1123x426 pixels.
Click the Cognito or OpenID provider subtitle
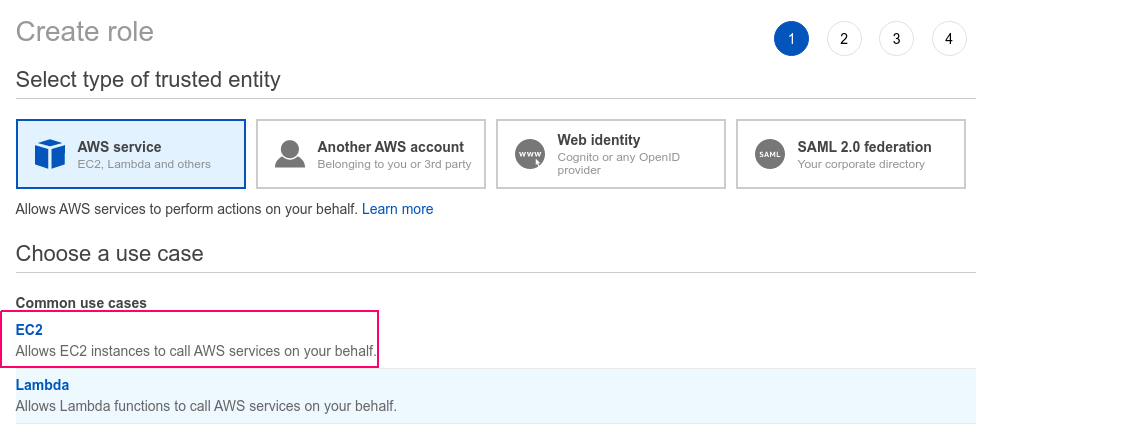(619, 163)
